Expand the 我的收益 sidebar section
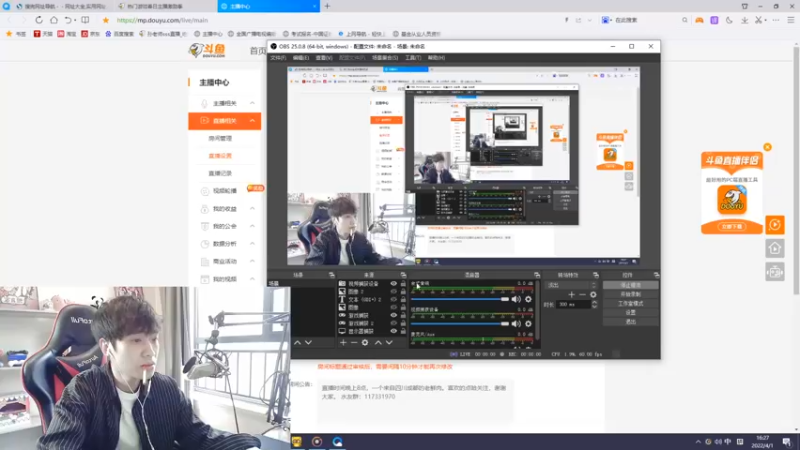The image size is (800, 450). point(252,208)
